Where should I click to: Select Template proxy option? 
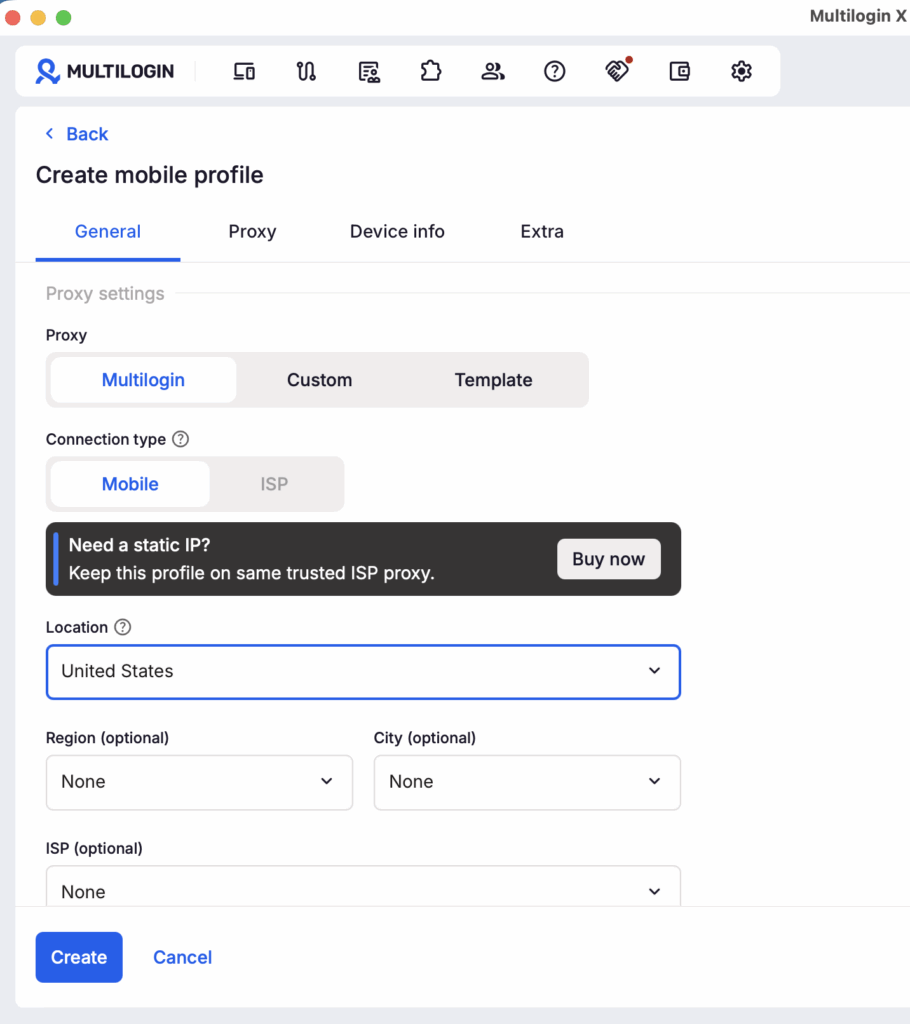pos(493,380)
